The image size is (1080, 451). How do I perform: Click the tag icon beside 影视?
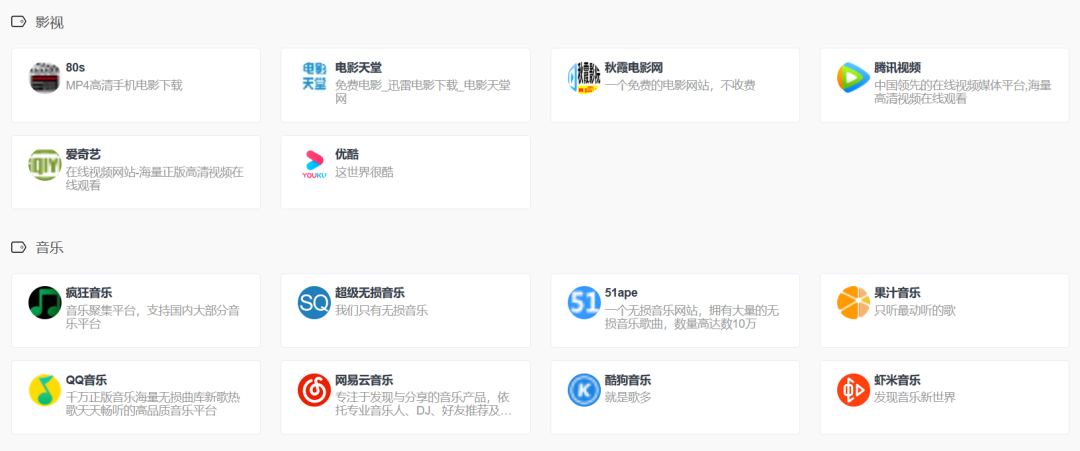19,22
